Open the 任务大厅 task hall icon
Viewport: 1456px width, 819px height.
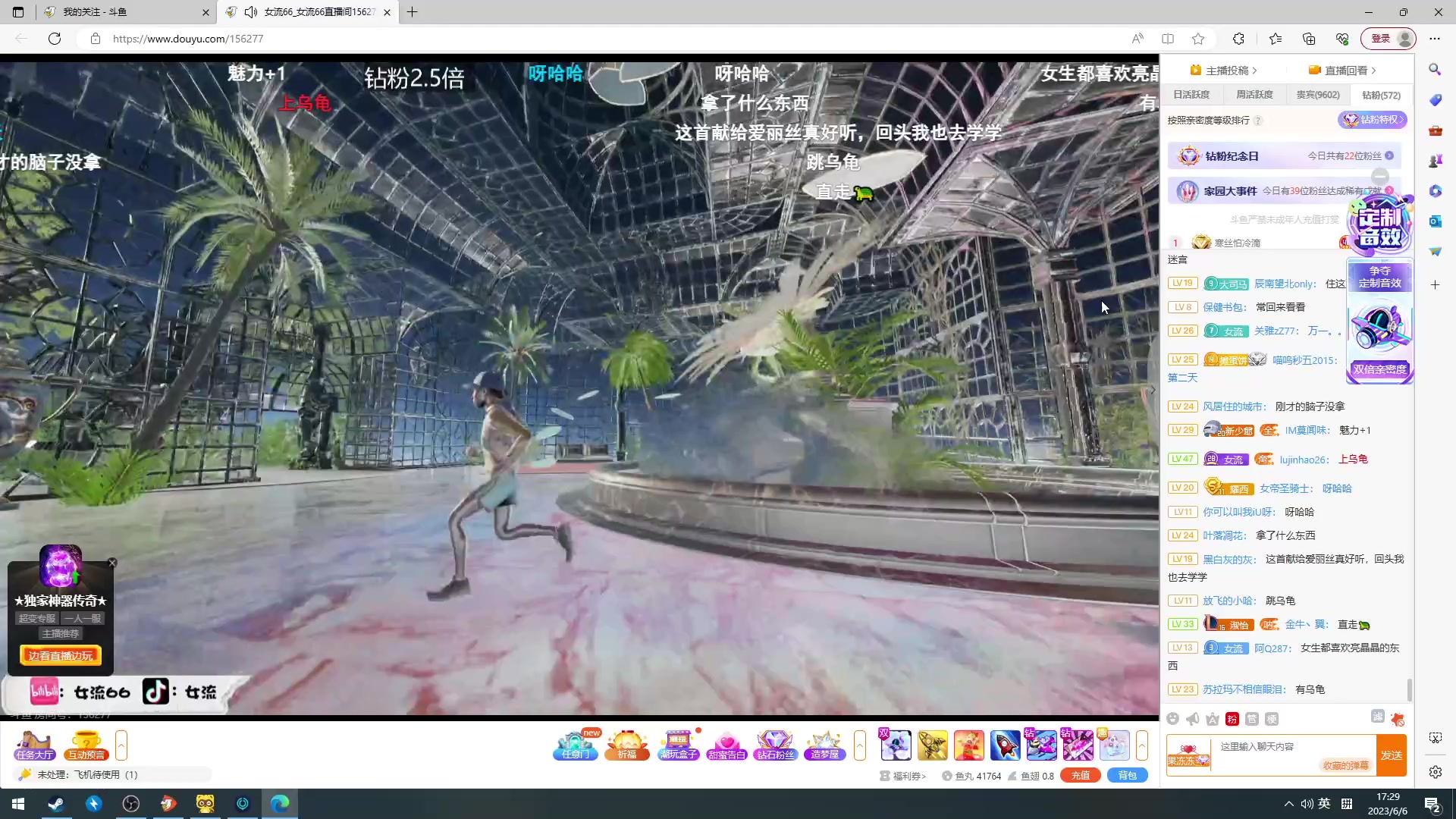tap(35, 745)
